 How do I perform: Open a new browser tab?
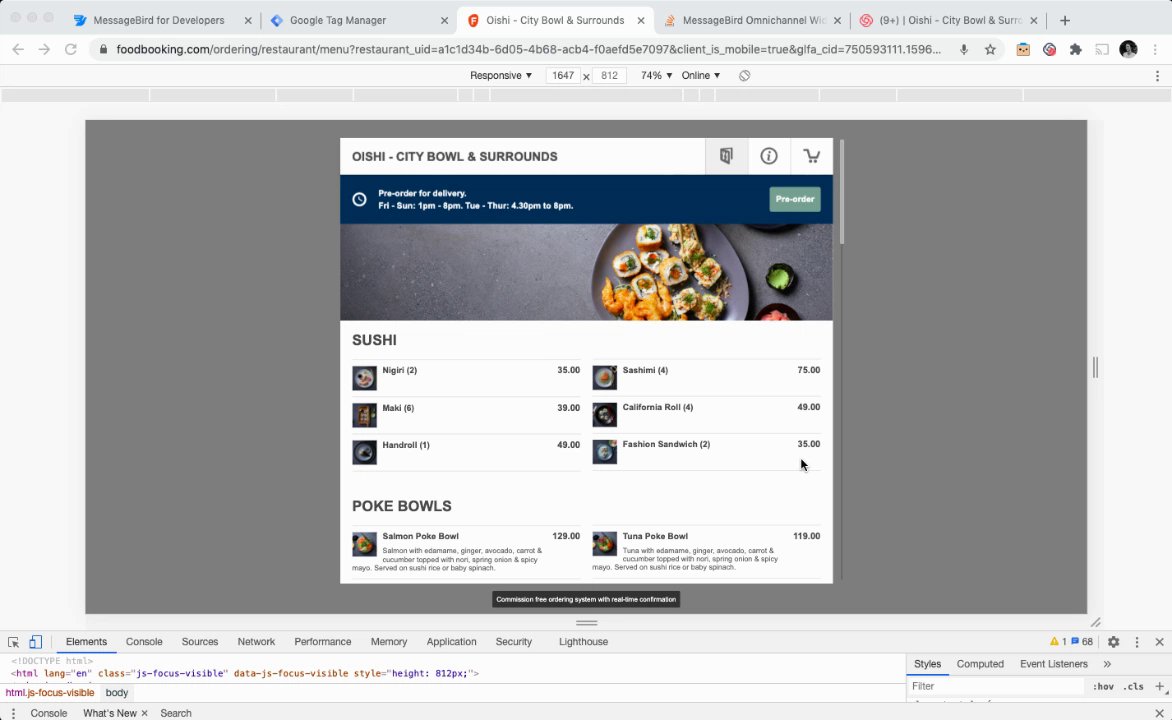pyautogui.click(x=1064, y=20)
